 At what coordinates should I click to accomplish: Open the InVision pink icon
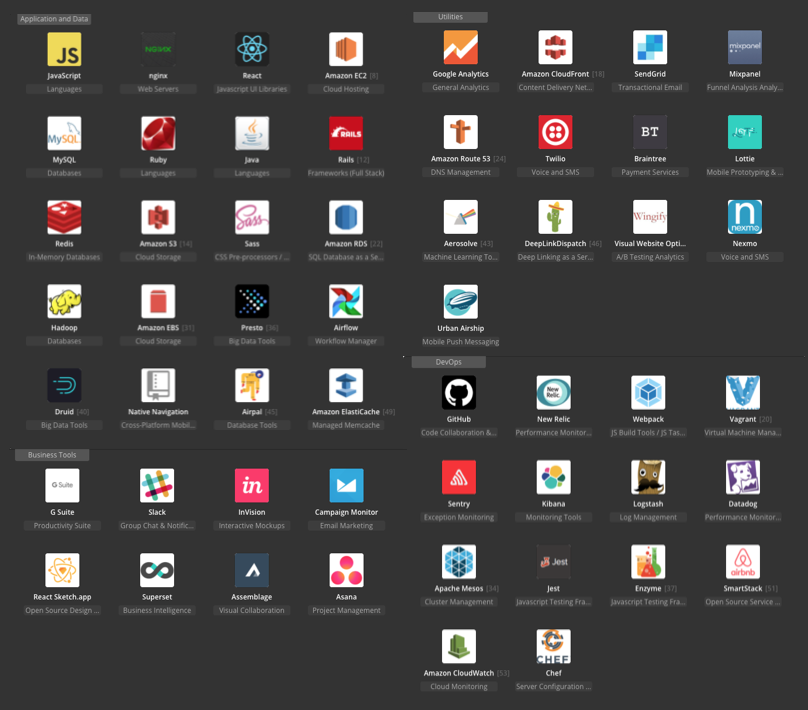252,485
